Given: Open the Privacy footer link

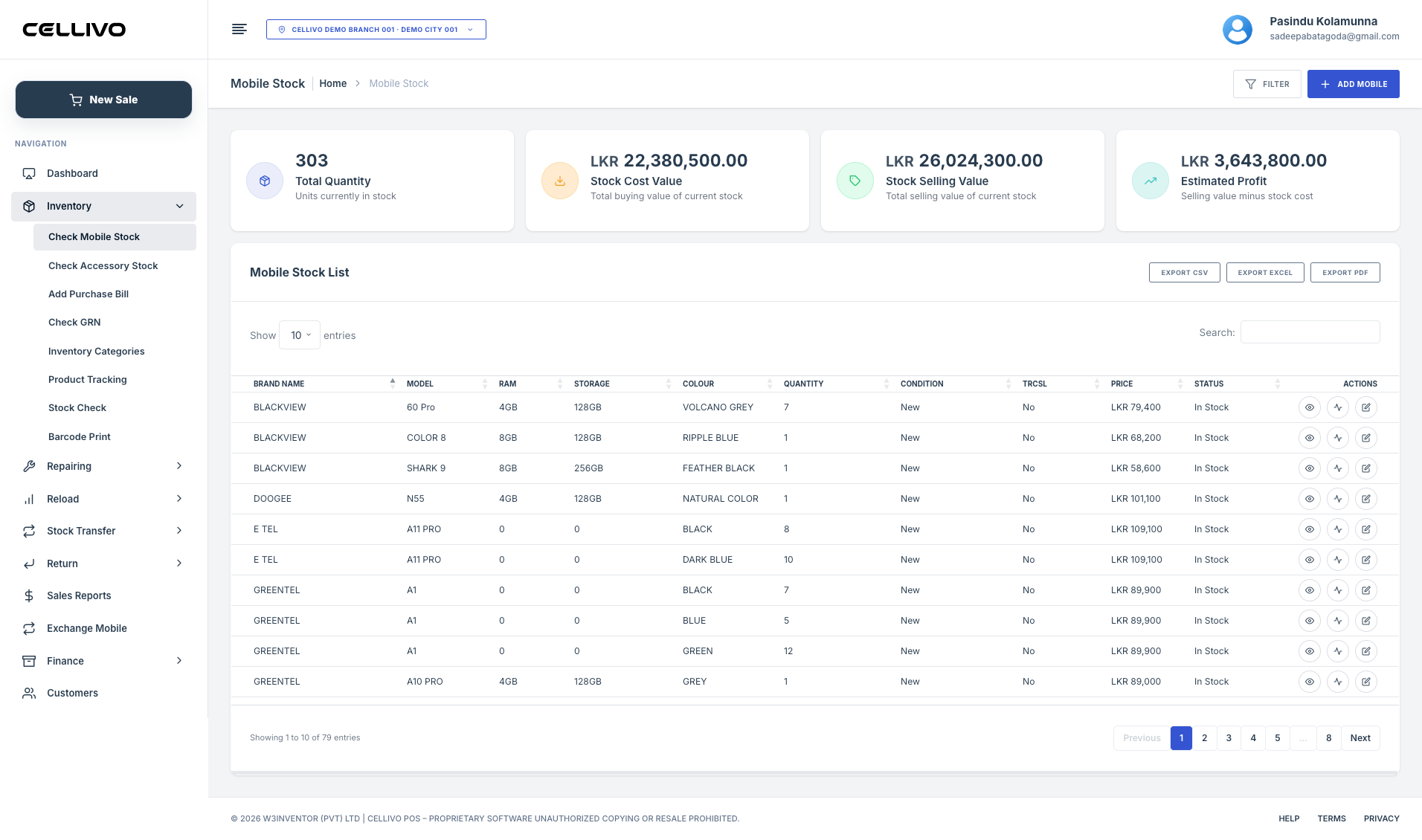Looking at the screenshot, I should 1381,818.
